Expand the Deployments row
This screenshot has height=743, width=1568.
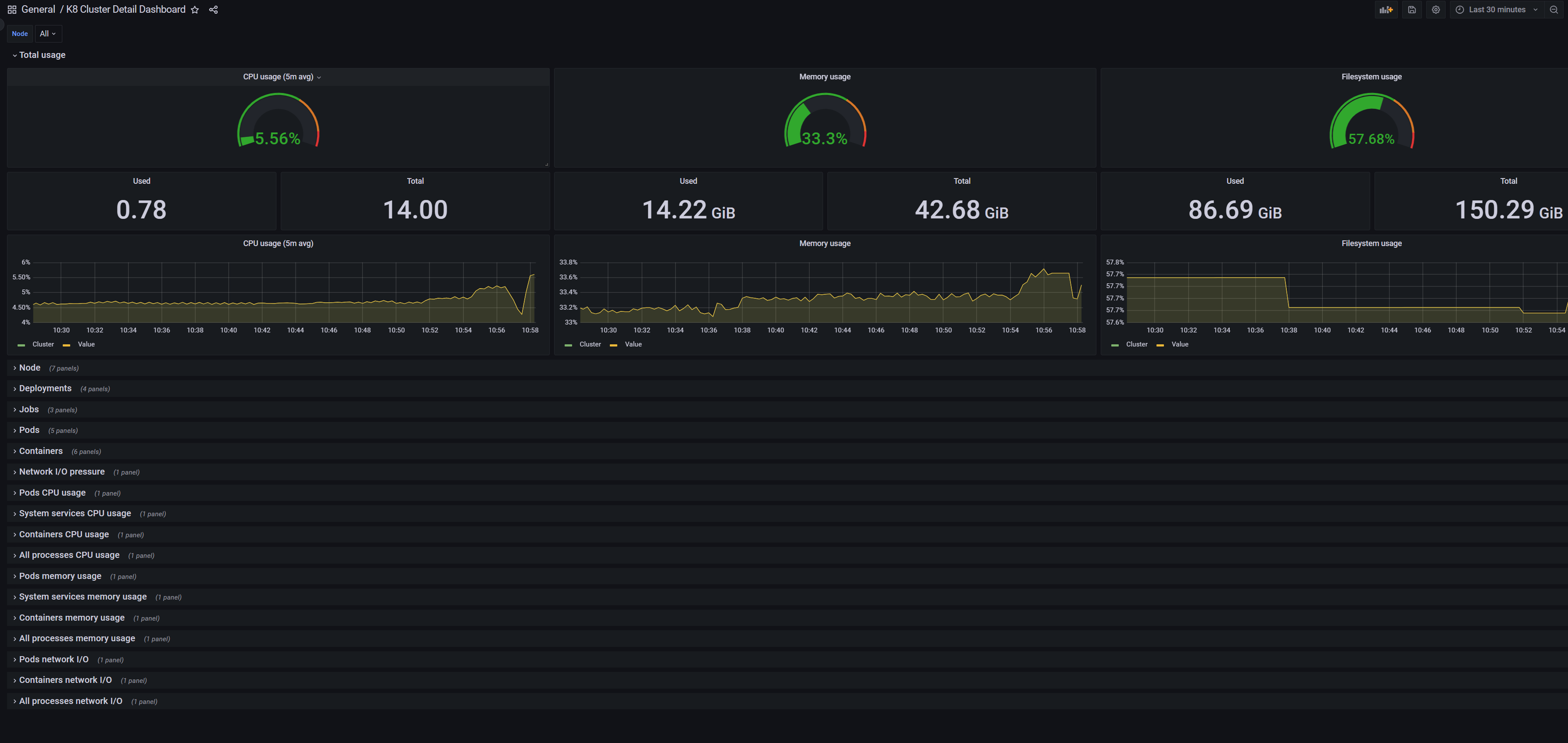point(45,388)
